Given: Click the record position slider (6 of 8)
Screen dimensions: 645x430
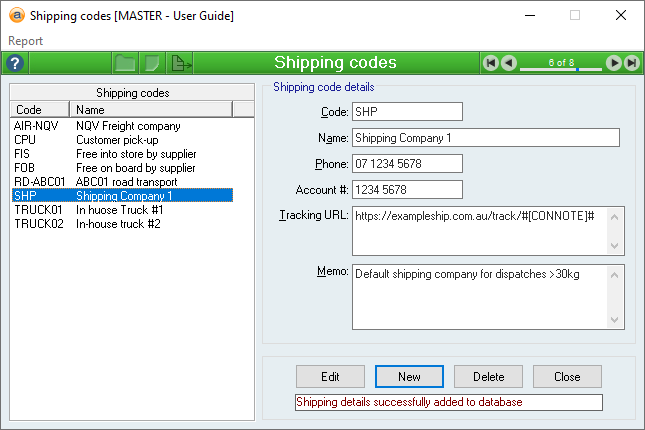Looking at the screenshot, I should (x=561, y=64).
